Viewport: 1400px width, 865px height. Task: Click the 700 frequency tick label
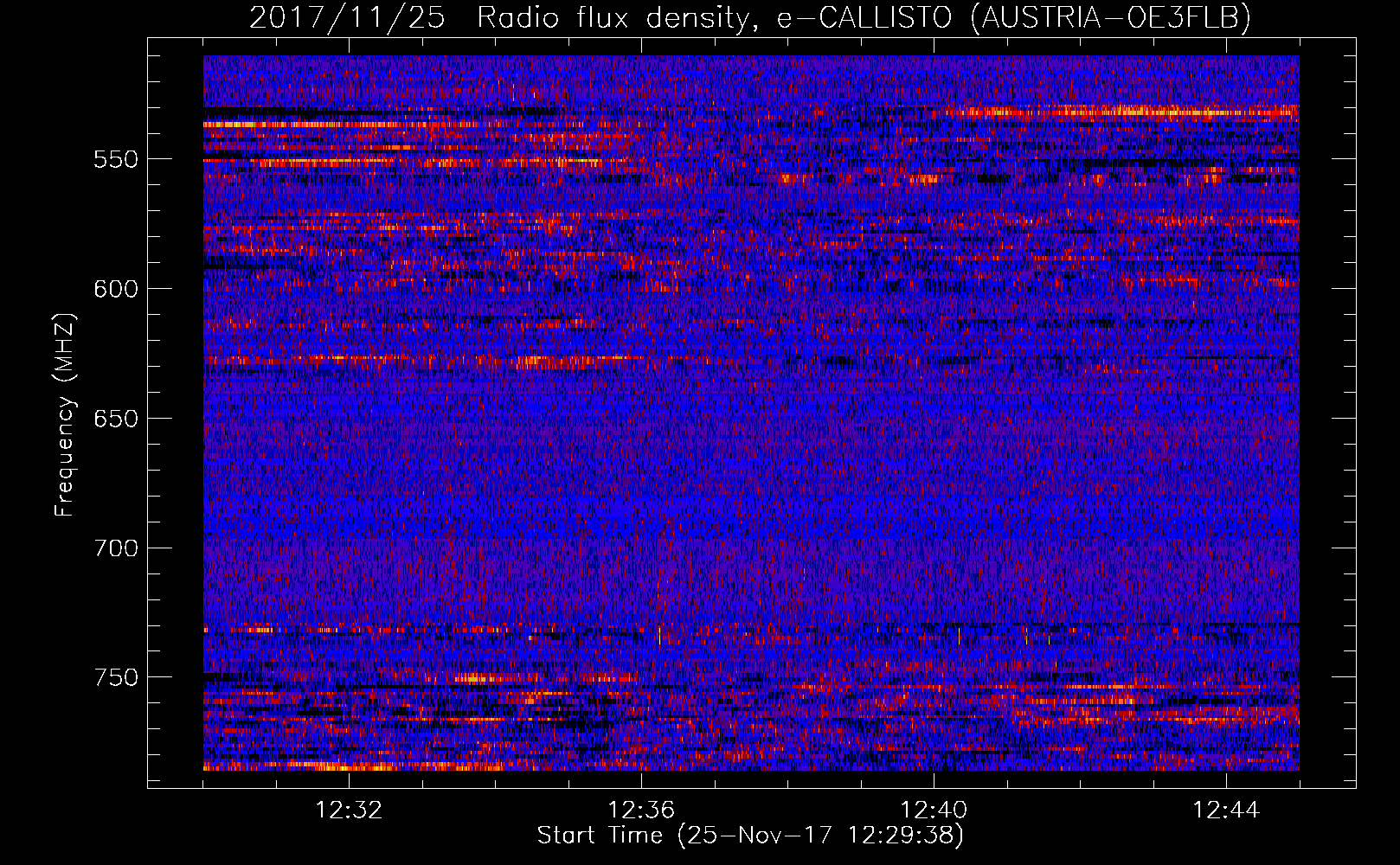116,548
